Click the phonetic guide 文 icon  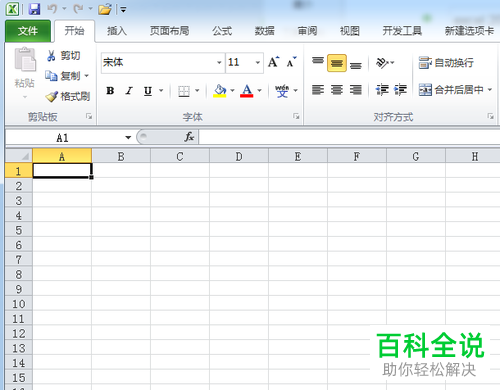coord(282,91)
